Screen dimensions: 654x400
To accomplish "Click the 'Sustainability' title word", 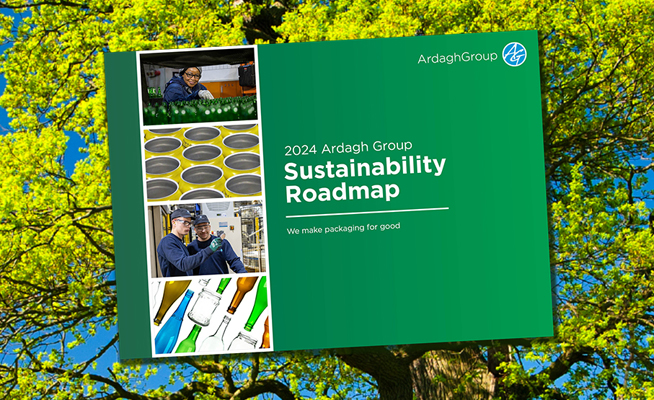I will tap(365, 168).
